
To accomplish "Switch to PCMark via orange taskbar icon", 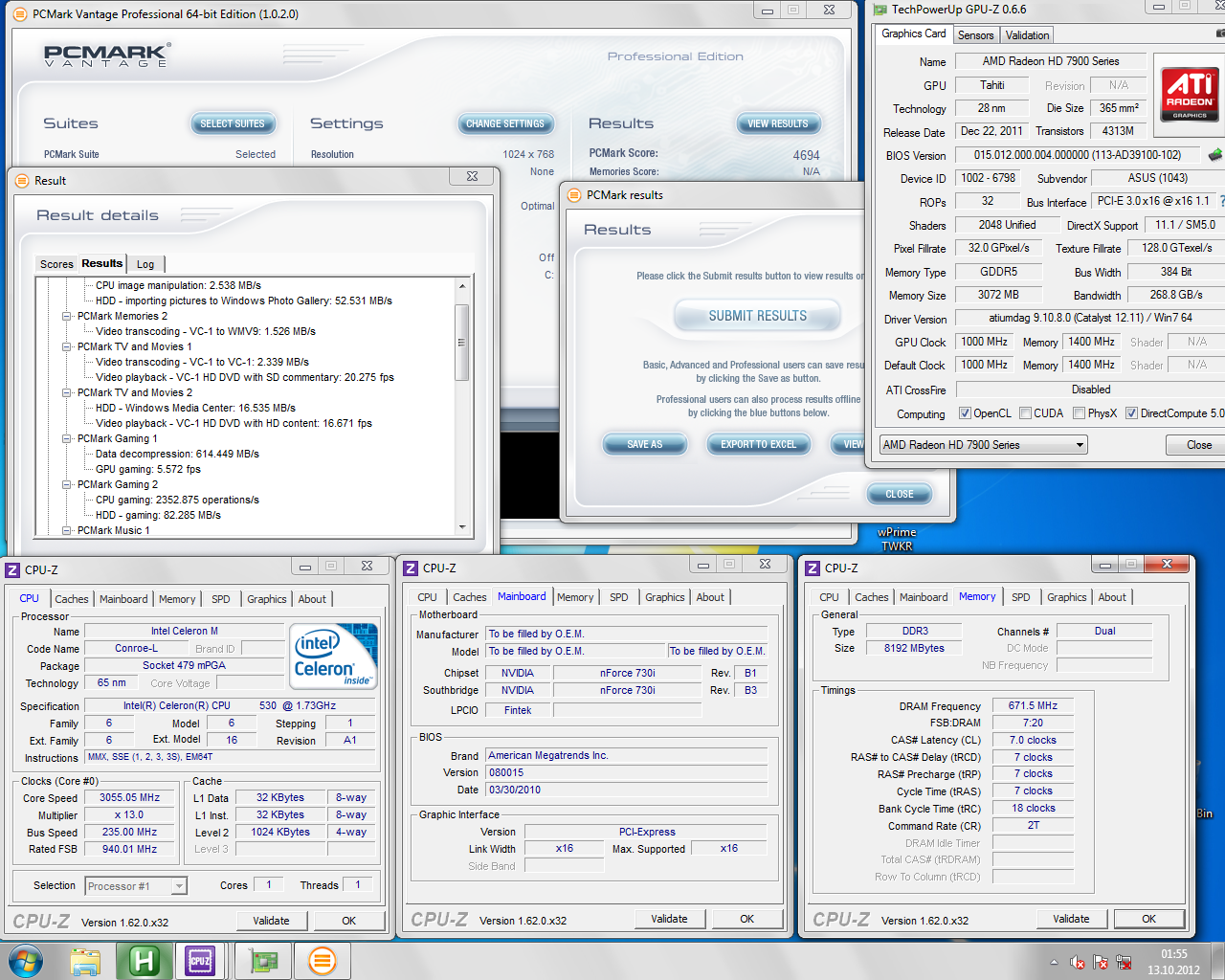I will (323, 961).
